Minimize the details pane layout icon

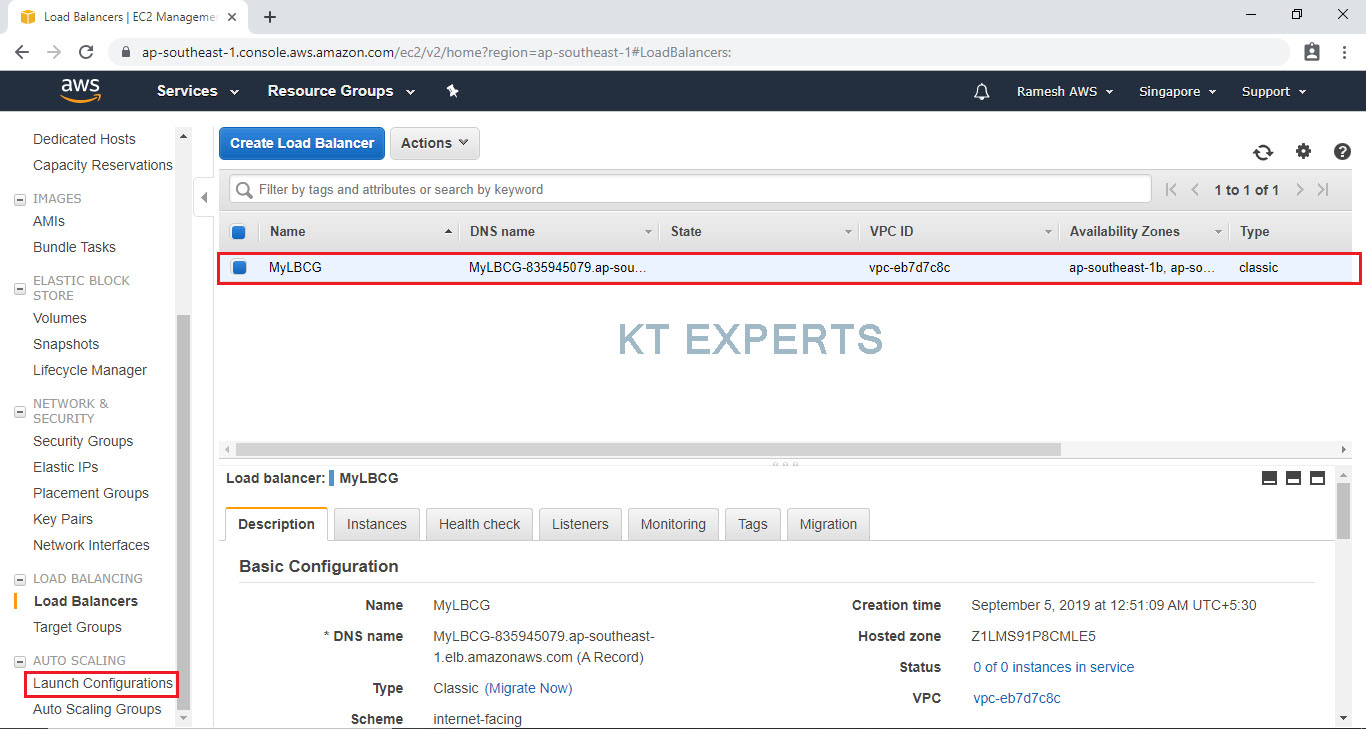click(x=1269, y=478)
